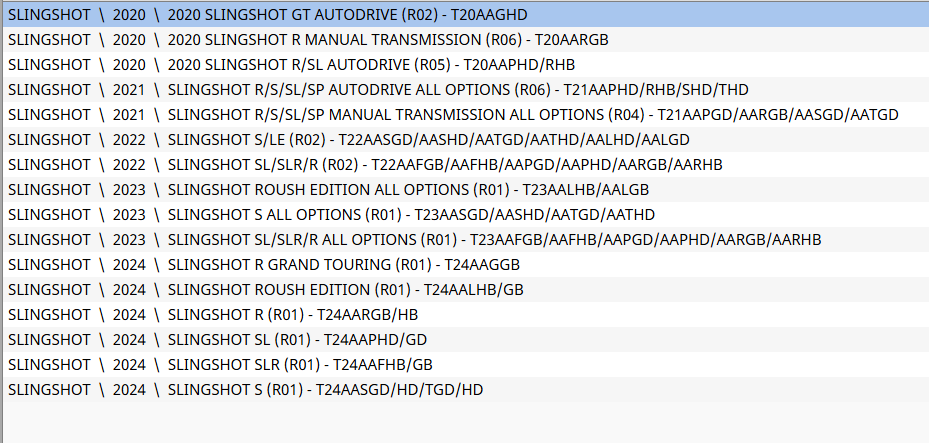Select 2022 SLINGSHOT S/LE (R02) row

coord(466,140)
